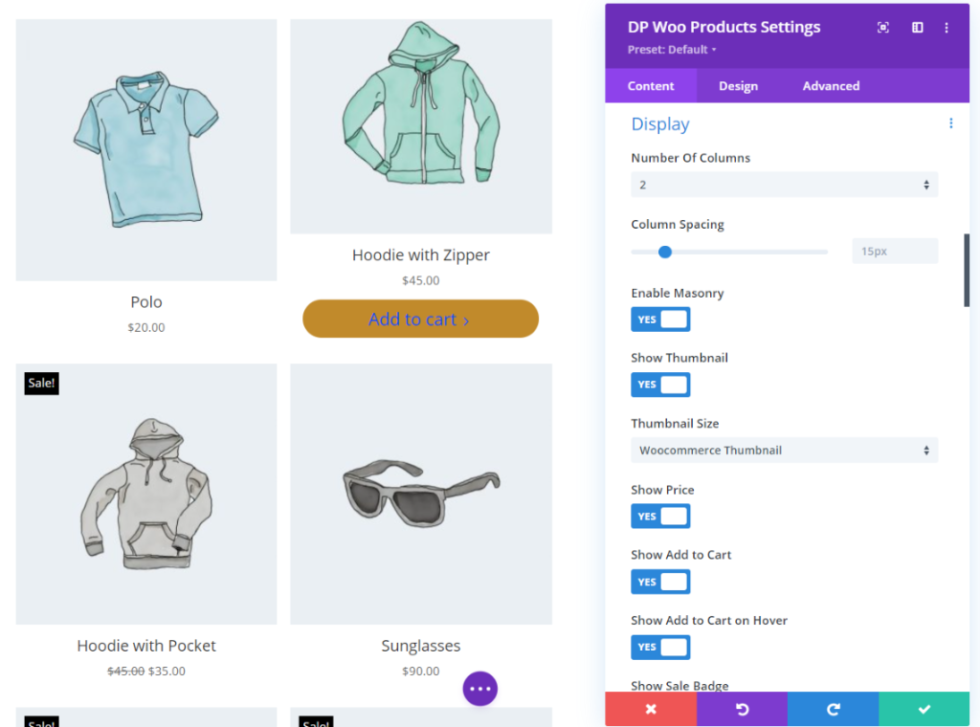Open the Polo product link
The image size is (980, 727).
(146, 301)
